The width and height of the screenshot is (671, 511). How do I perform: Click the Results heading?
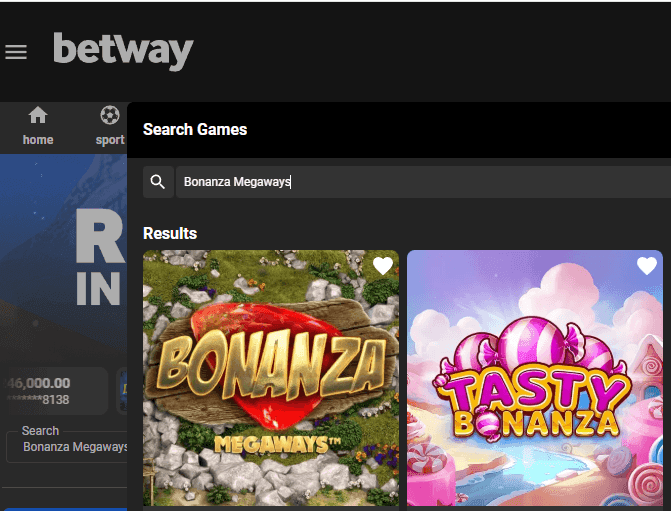170,233
